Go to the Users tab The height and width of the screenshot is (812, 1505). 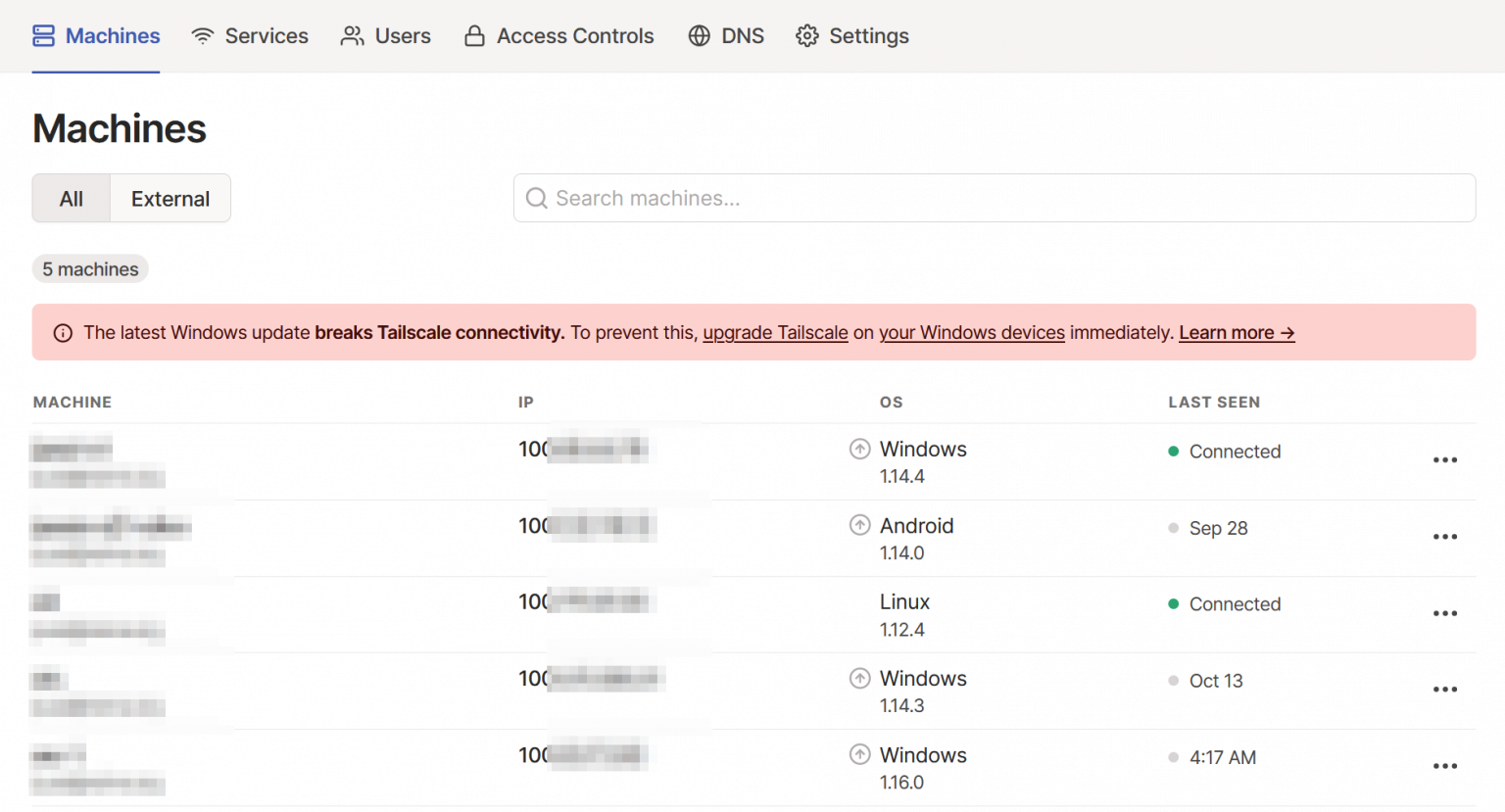[x=385, y=36]
